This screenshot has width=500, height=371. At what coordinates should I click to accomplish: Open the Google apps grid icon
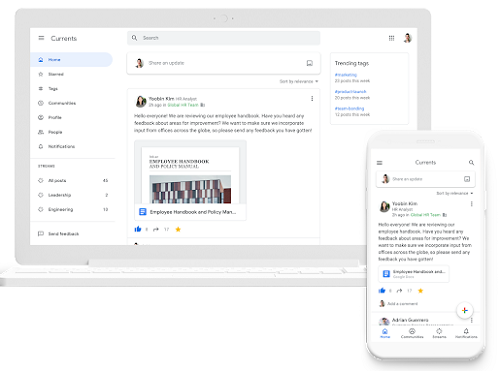(x=391, y=38)
